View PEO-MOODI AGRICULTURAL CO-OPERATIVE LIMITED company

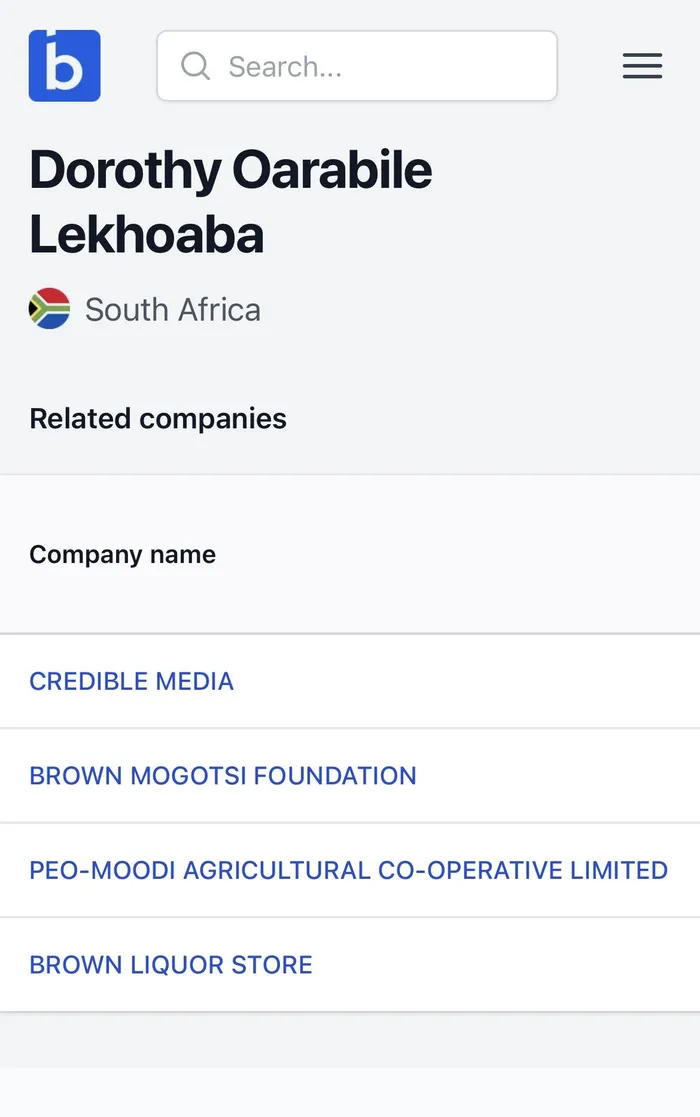[348, 870]
